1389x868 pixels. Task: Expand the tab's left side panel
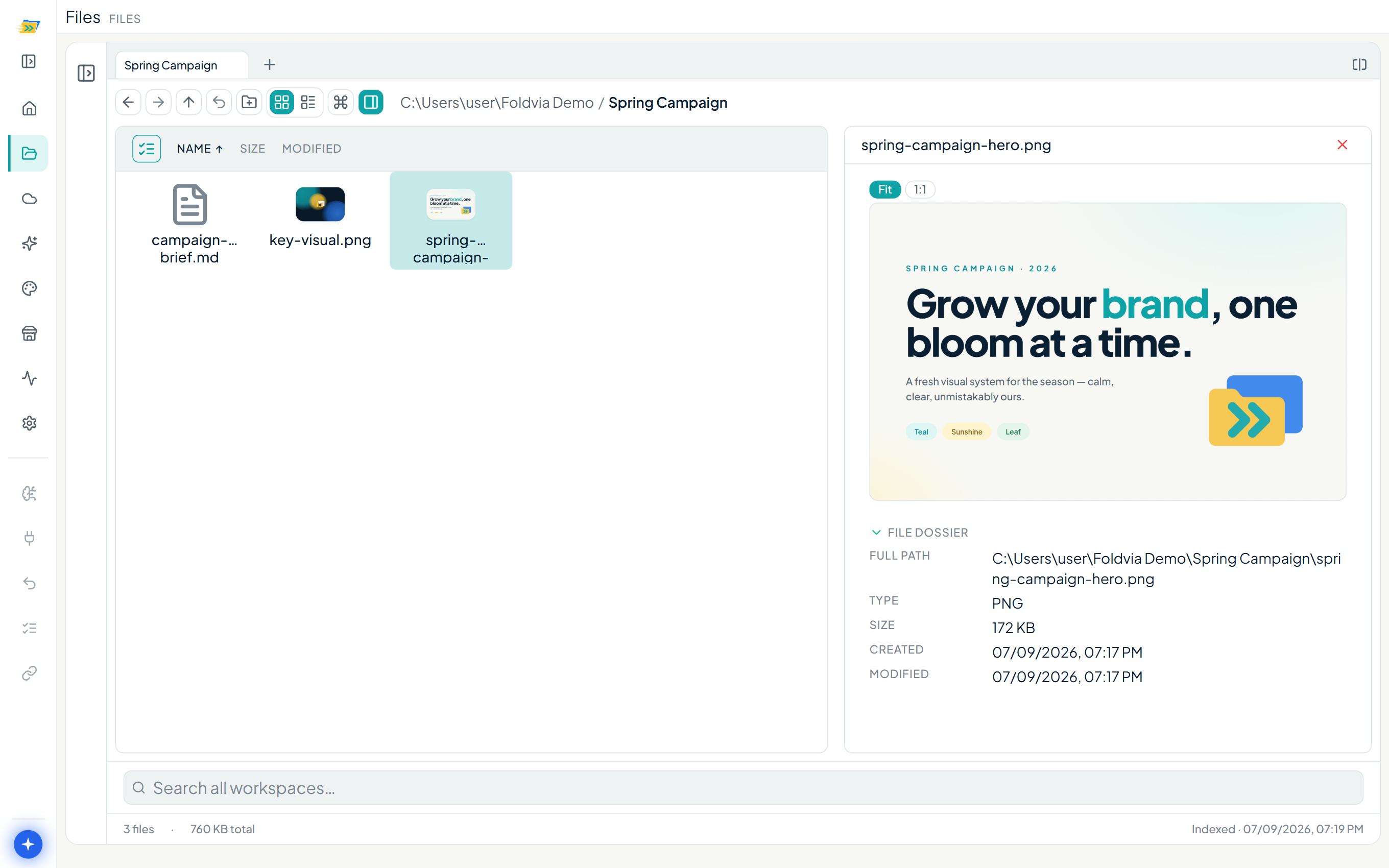[x=86, y=73]
